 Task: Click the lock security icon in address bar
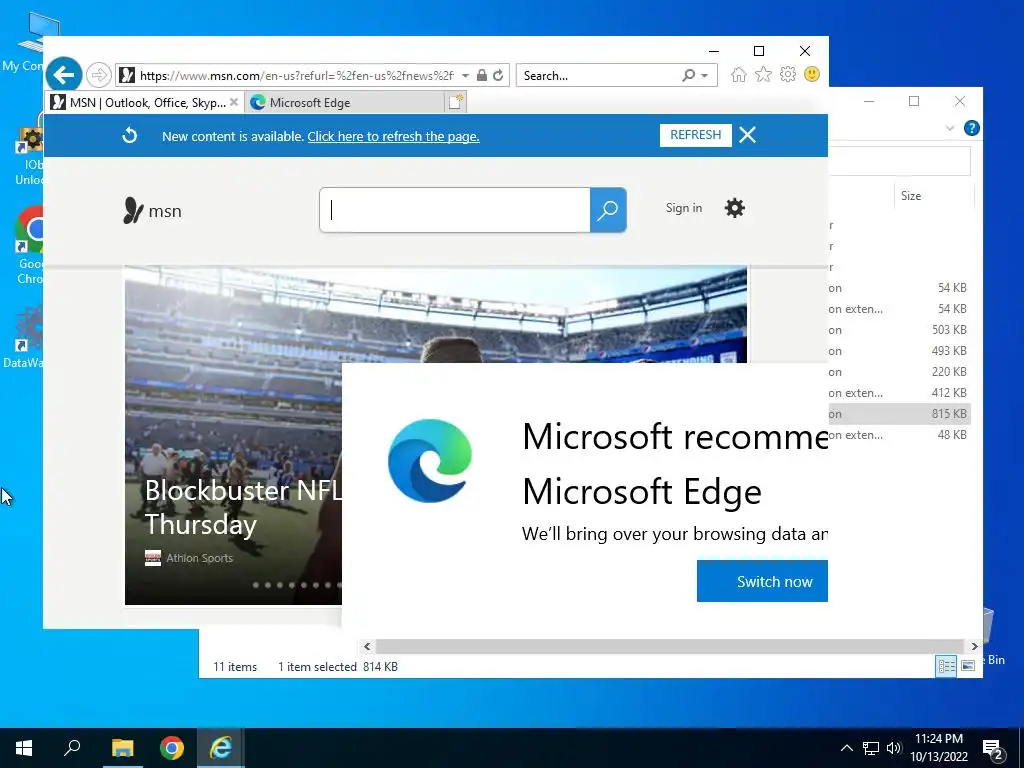(481, 75)
